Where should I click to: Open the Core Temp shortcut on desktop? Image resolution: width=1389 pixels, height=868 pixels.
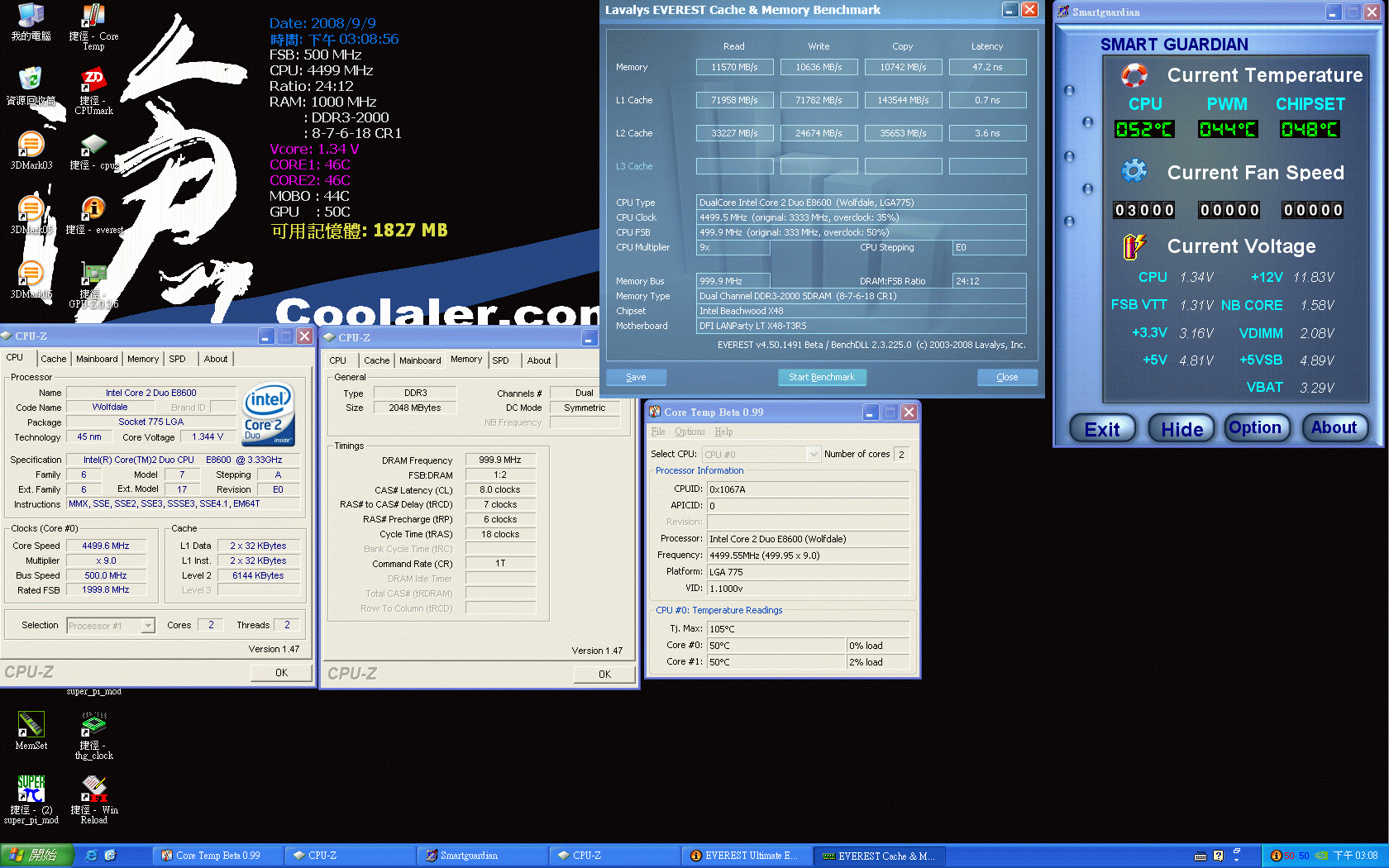(93, 26)
